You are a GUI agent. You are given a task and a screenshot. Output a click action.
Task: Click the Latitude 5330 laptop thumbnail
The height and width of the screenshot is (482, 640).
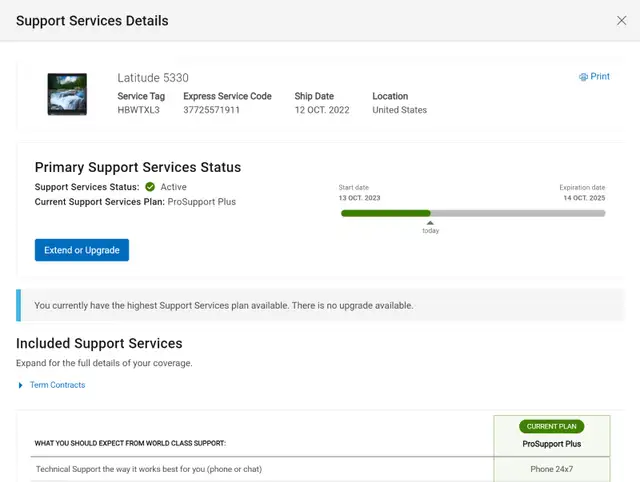point(67,94)
